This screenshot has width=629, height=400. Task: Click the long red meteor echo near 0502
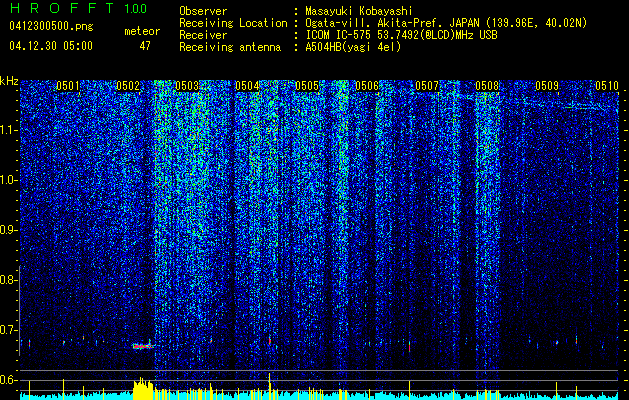[143, 346]
